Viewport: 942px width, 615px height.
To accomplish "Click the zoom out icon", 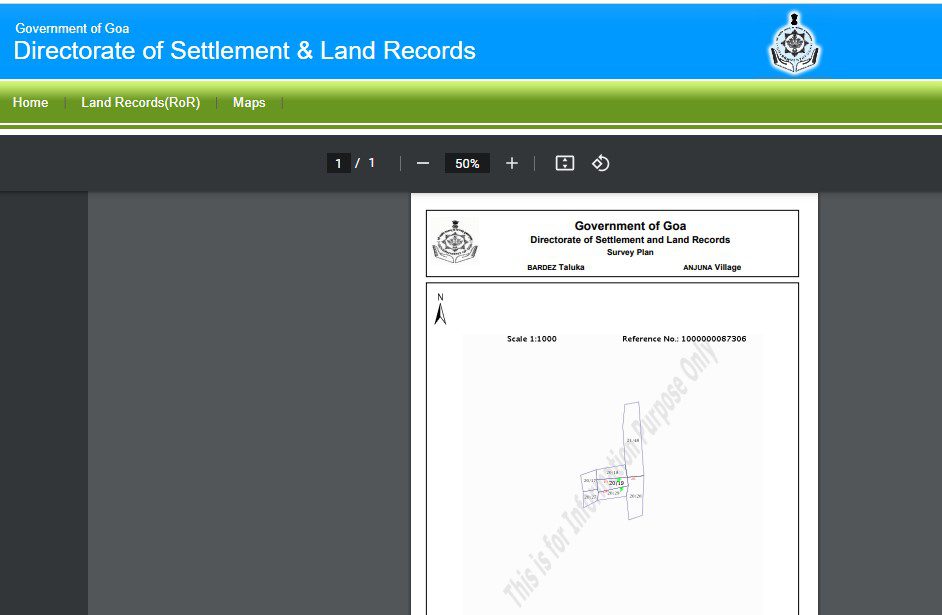I will point(422,163).
